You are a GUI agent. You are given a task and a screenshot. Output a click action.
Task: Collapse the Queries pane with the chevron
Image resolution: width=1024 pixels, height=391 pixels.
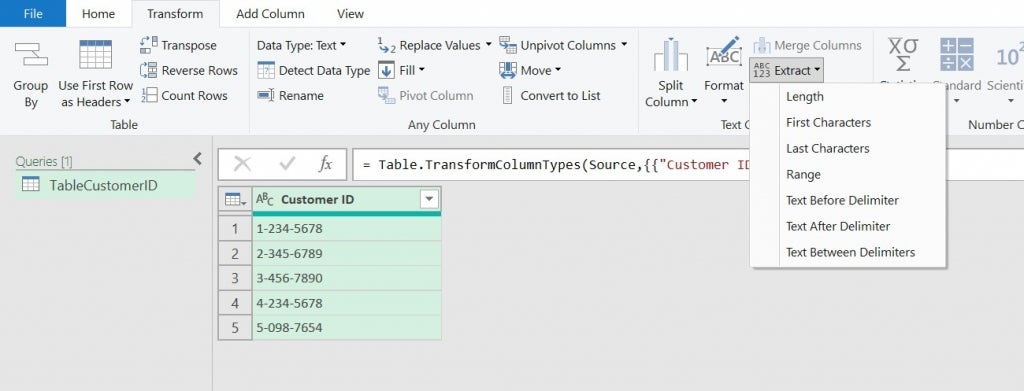197,158
